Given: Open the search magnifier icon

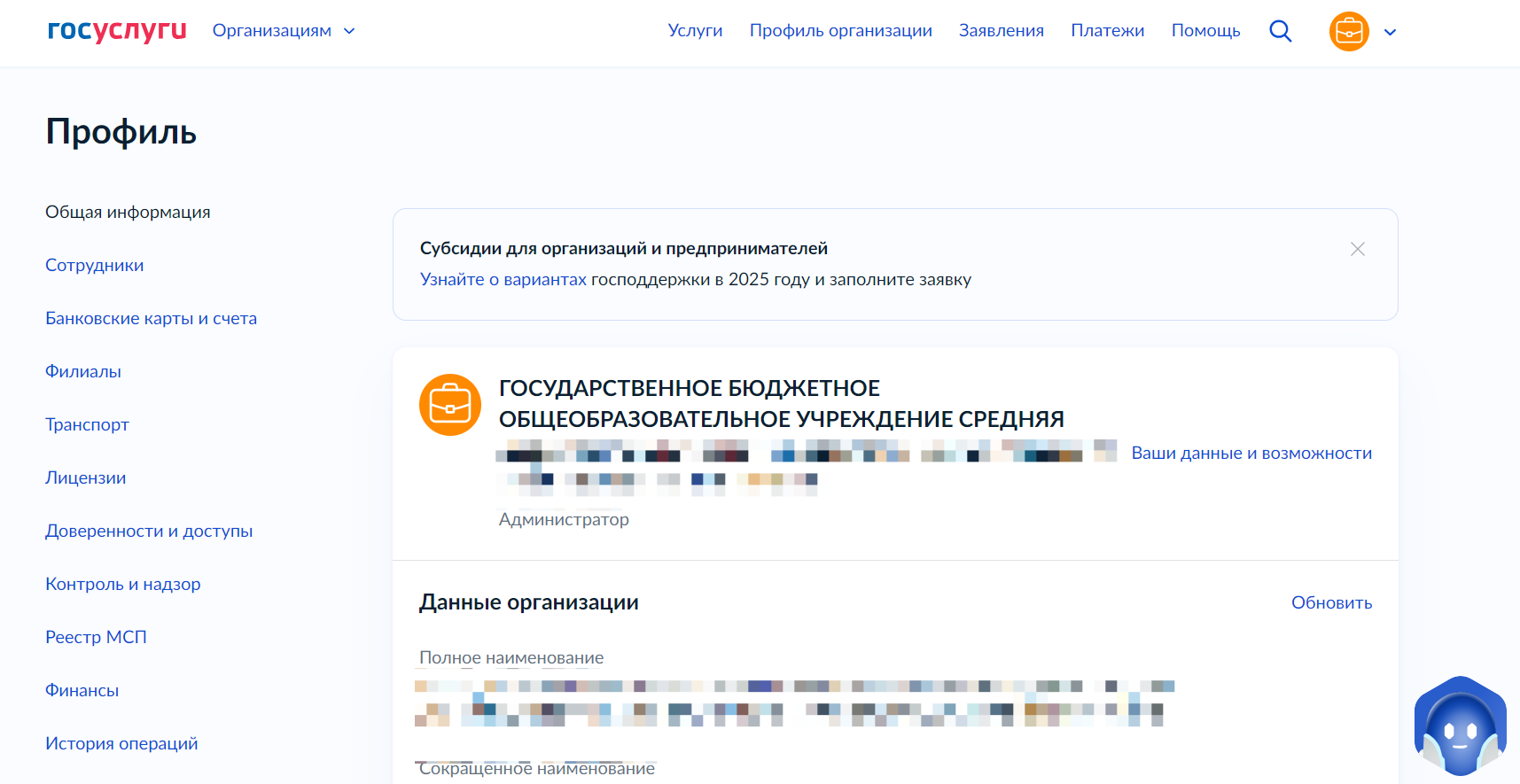Looking at the screenshot, I should (x=1280, y=31).
